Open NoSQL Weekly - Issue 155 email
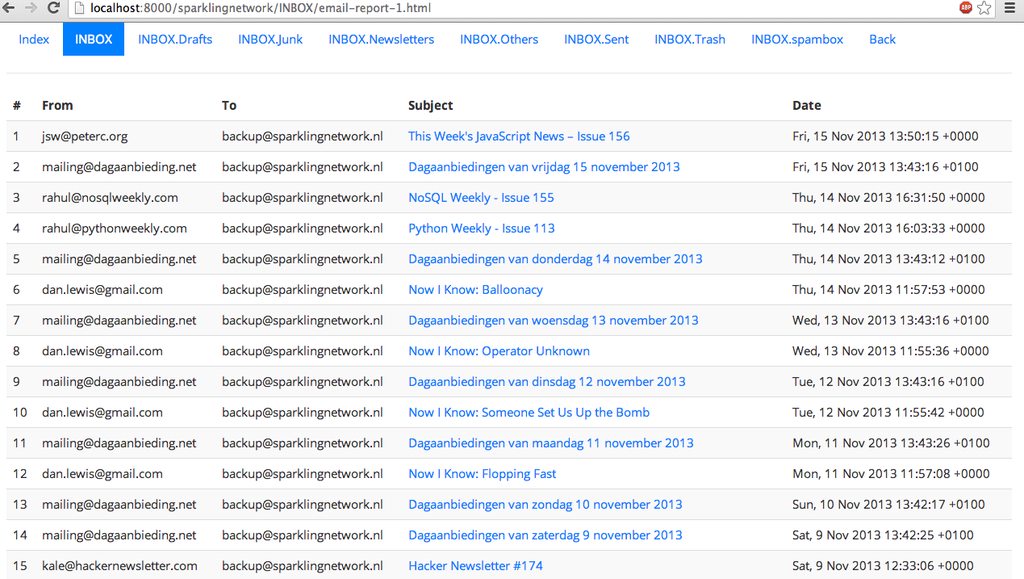 click(481, 198)
